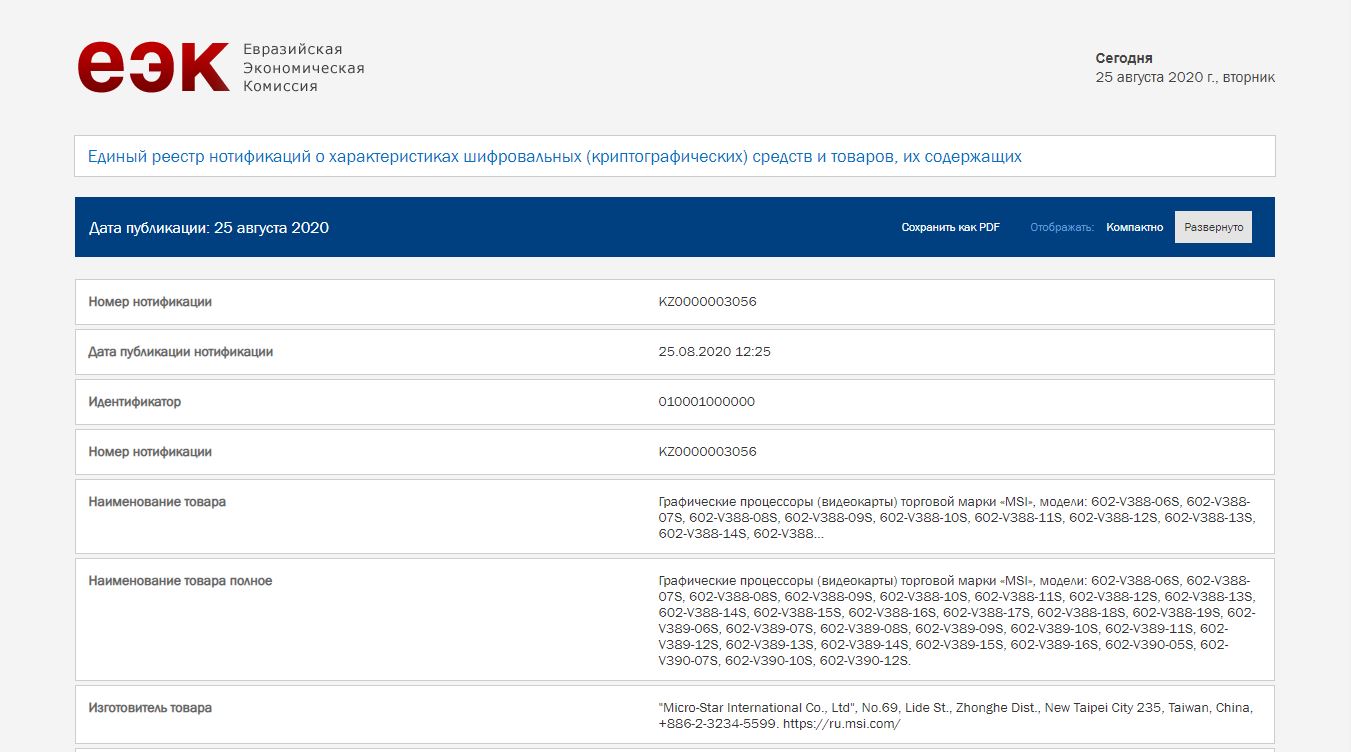Click the Наименование товара полное row label
1351x752 pixels.
[x=180, y=581]
